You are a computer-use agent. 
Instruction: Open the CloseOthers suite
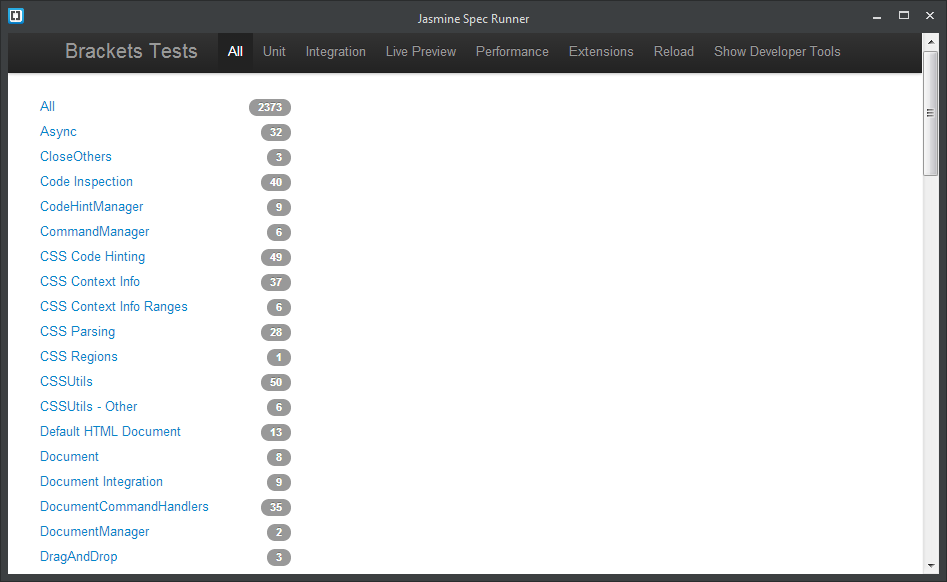(75, 156)
